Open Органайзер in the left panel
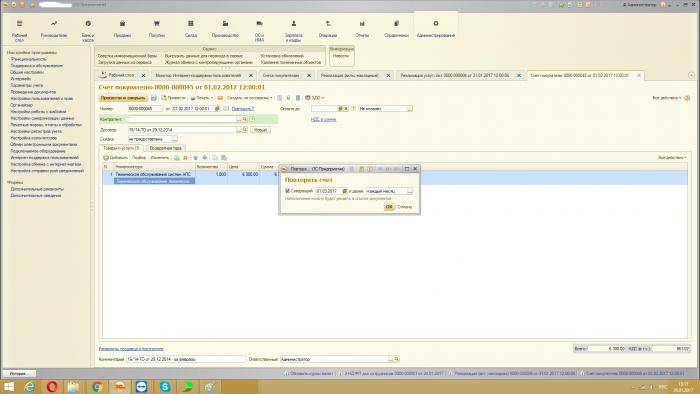 click(22, 105)
